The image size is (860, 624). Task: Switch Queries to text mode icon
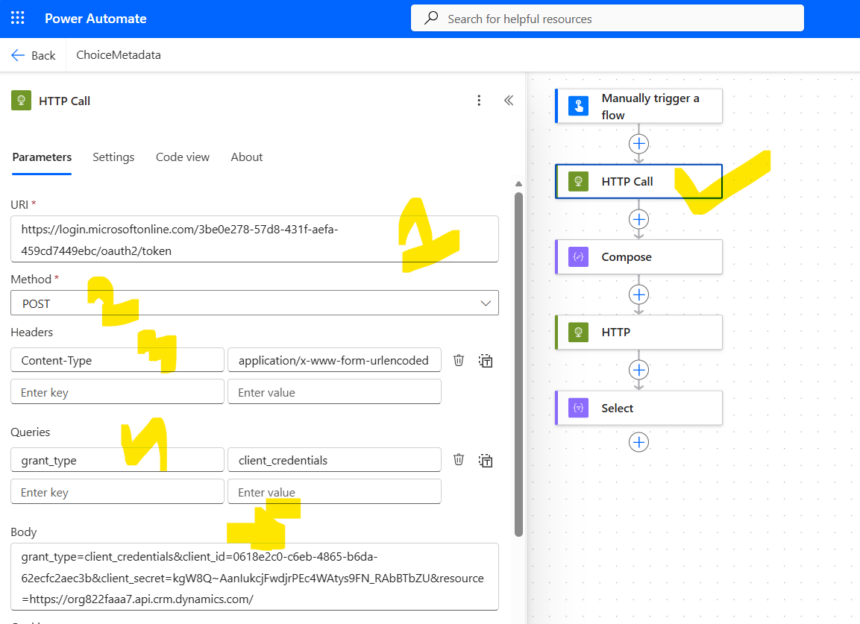[x=485, y=461]
